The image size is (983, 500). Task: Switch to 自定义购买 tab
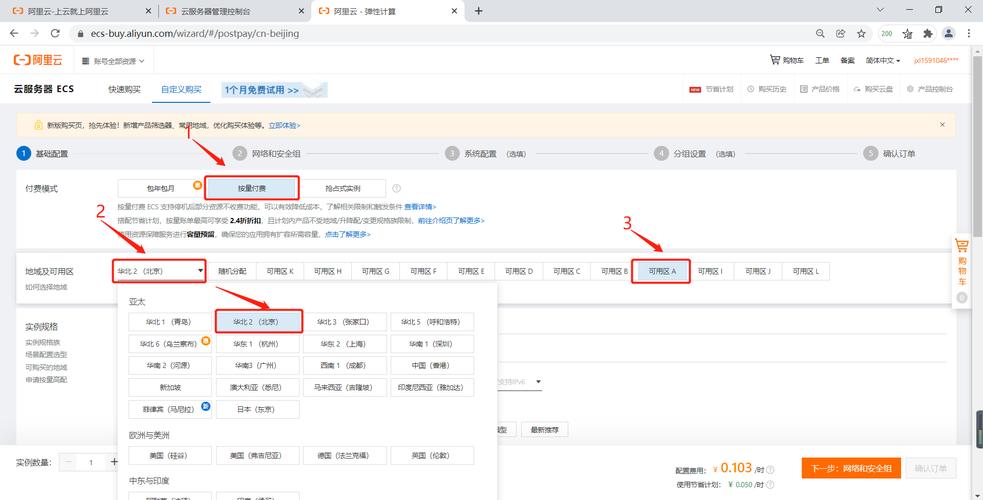pyautogui.click(x=181, y=89)
